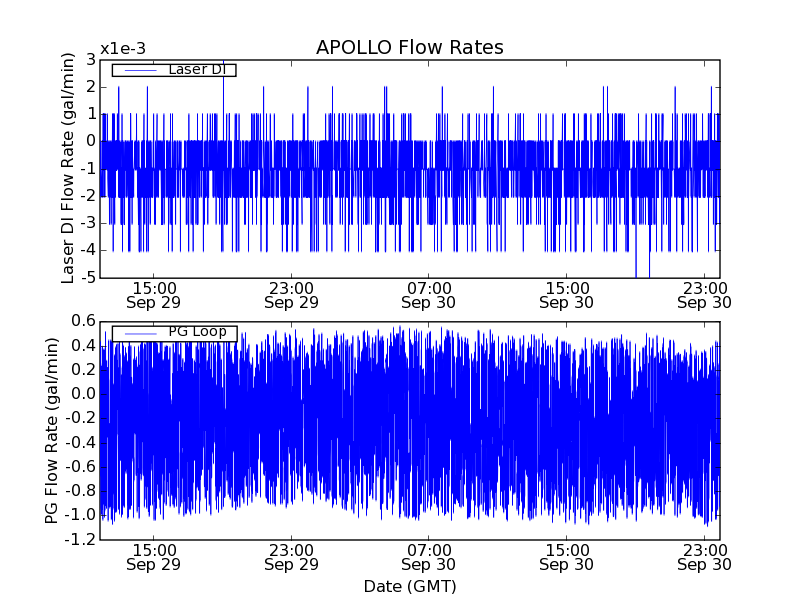
Task: Click the Laser DI Flow Rate y-axis label
Action: point(68,169)
